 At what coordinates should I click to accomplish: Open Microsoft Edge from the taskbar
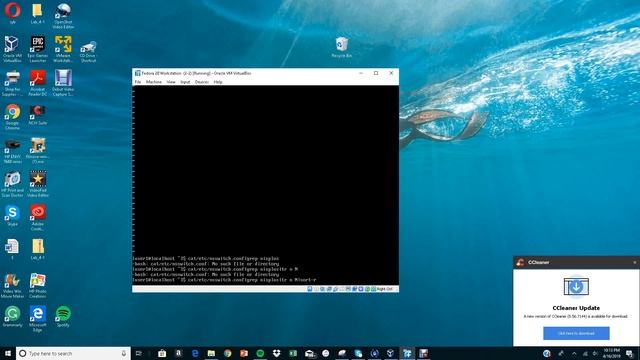click(195, 353)
